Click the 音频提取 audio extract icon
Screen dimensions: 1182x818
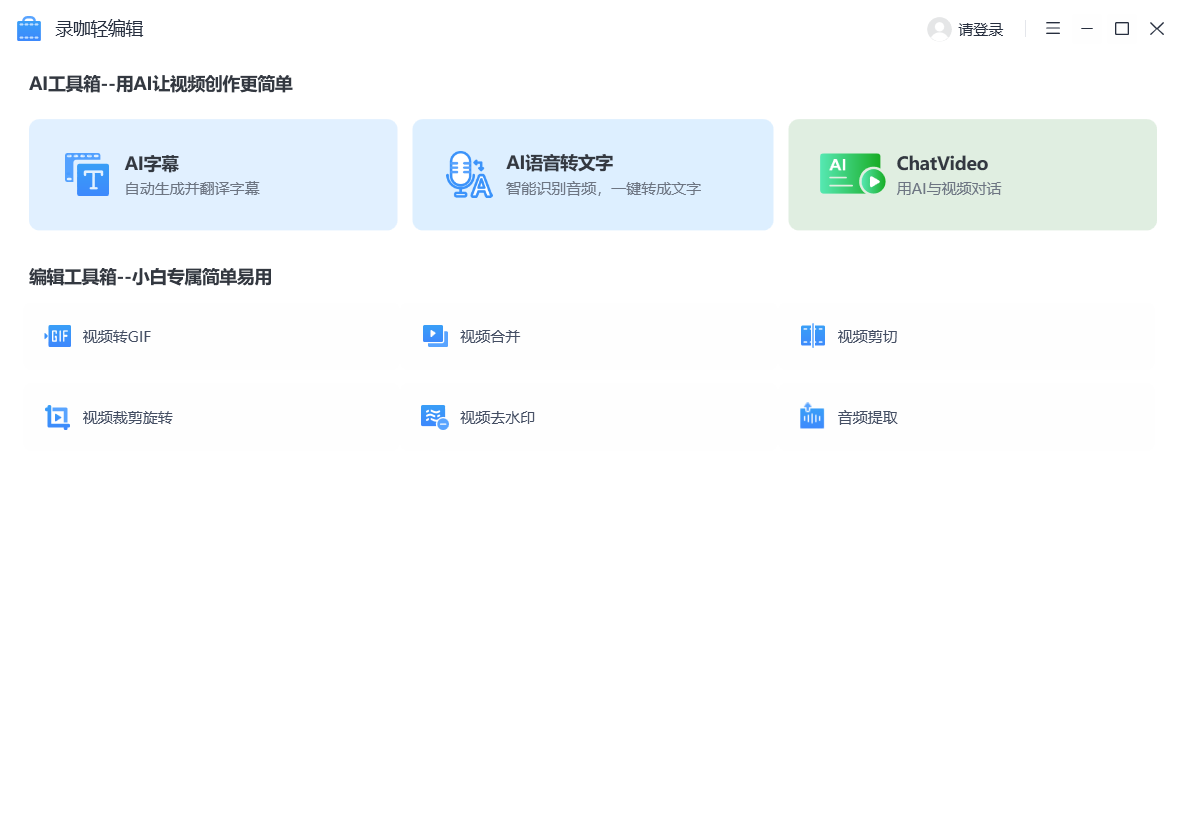812,417
